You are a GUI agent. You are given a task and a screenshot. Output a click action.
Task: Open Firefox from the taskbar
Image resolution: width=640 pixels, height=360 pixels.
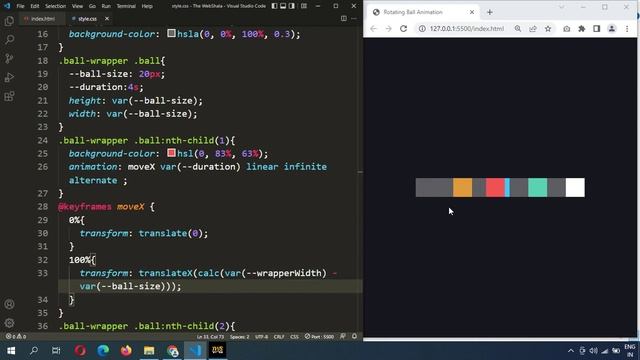(126, 350)
